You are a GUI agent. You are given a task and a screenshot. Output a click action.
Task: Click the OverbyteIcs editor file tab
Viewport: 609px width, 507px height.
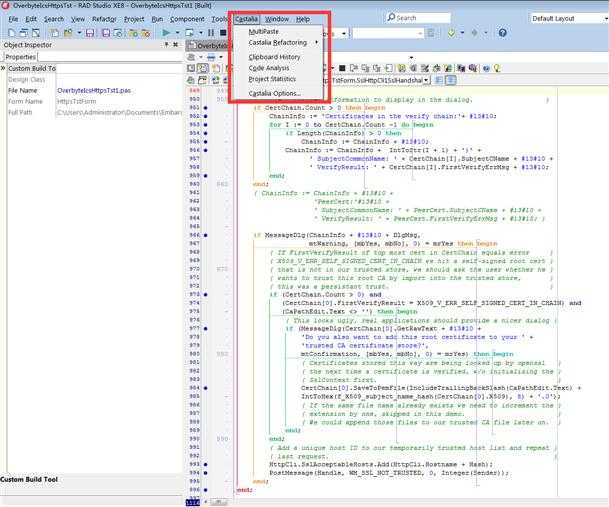(210, 46)
